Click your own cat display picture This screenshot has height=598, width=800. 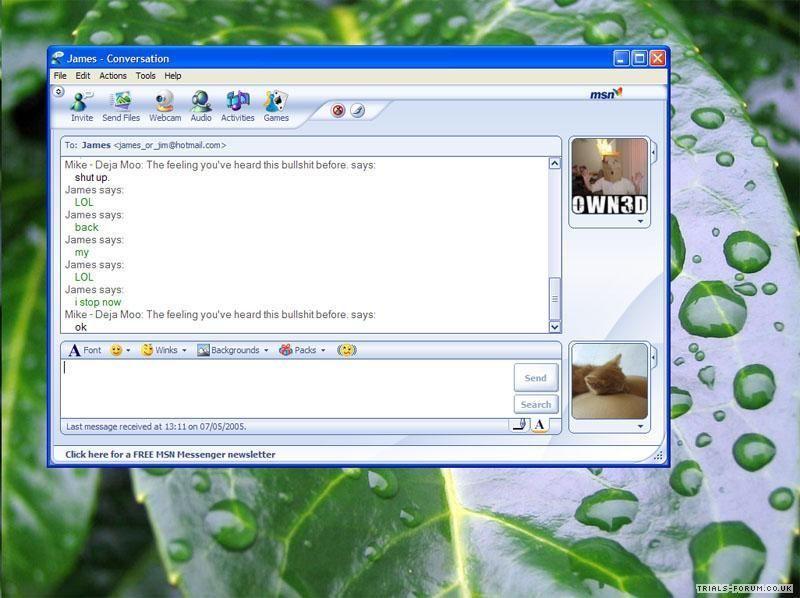pos(609,381)
